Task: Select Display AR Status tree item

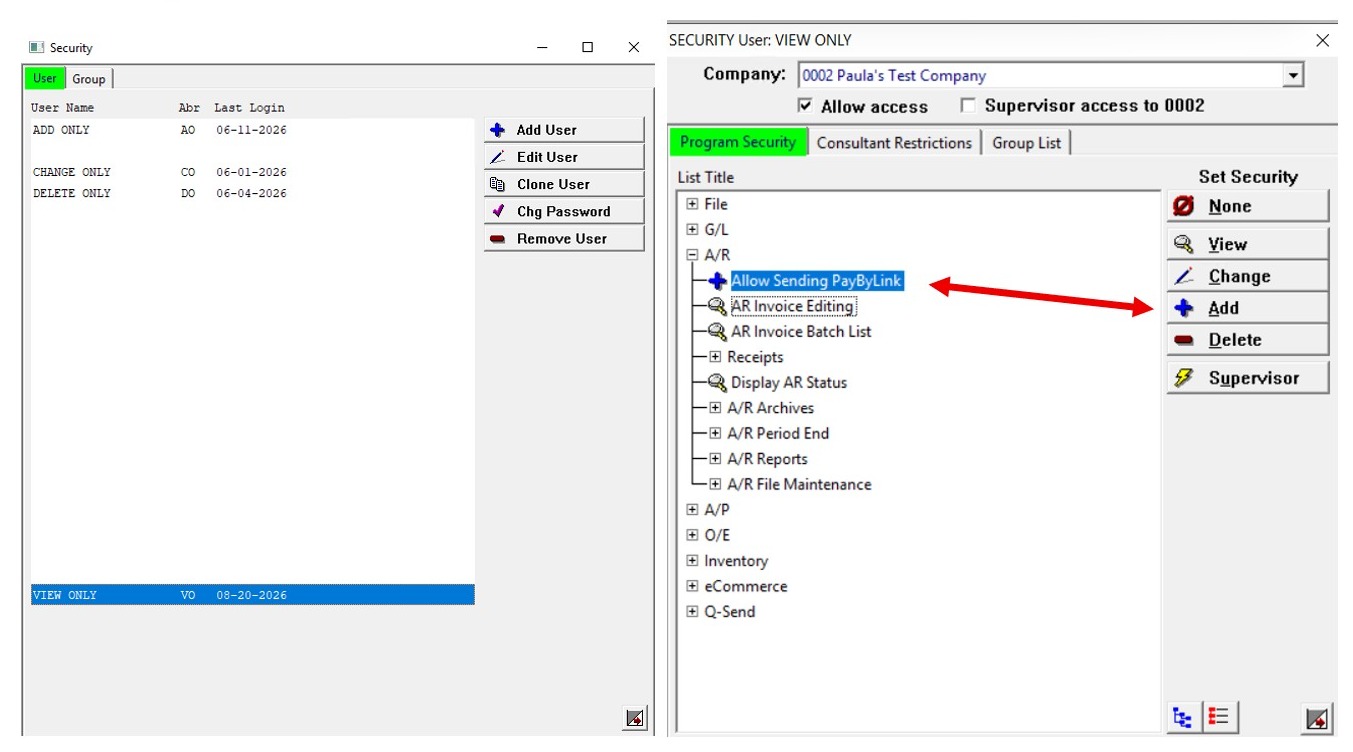Action: pyautogui.click(x=789, y=382)
